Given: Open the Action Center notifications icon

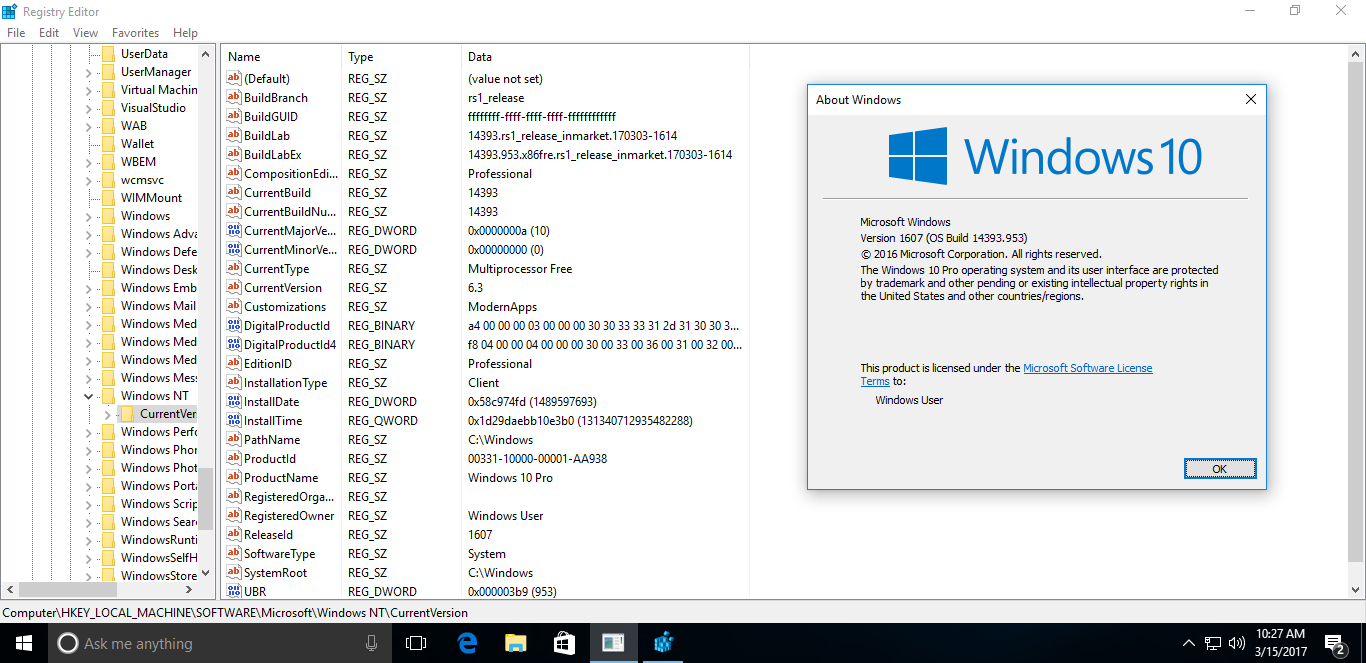Looking at the screenshot, I should click(x=1335, y=643).
